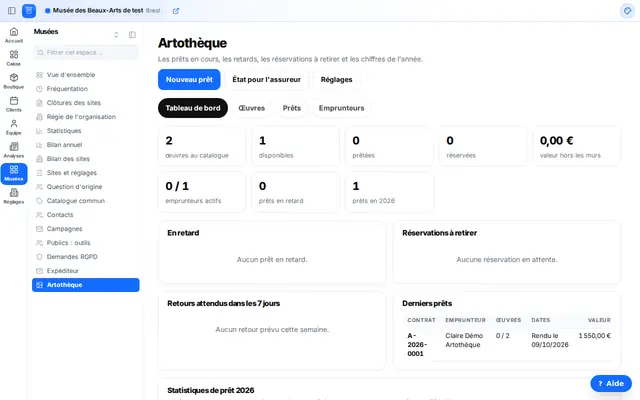Screen dimensions: 640x400
Task: Switch to the Œuvres tab
Action: (252, 108)
